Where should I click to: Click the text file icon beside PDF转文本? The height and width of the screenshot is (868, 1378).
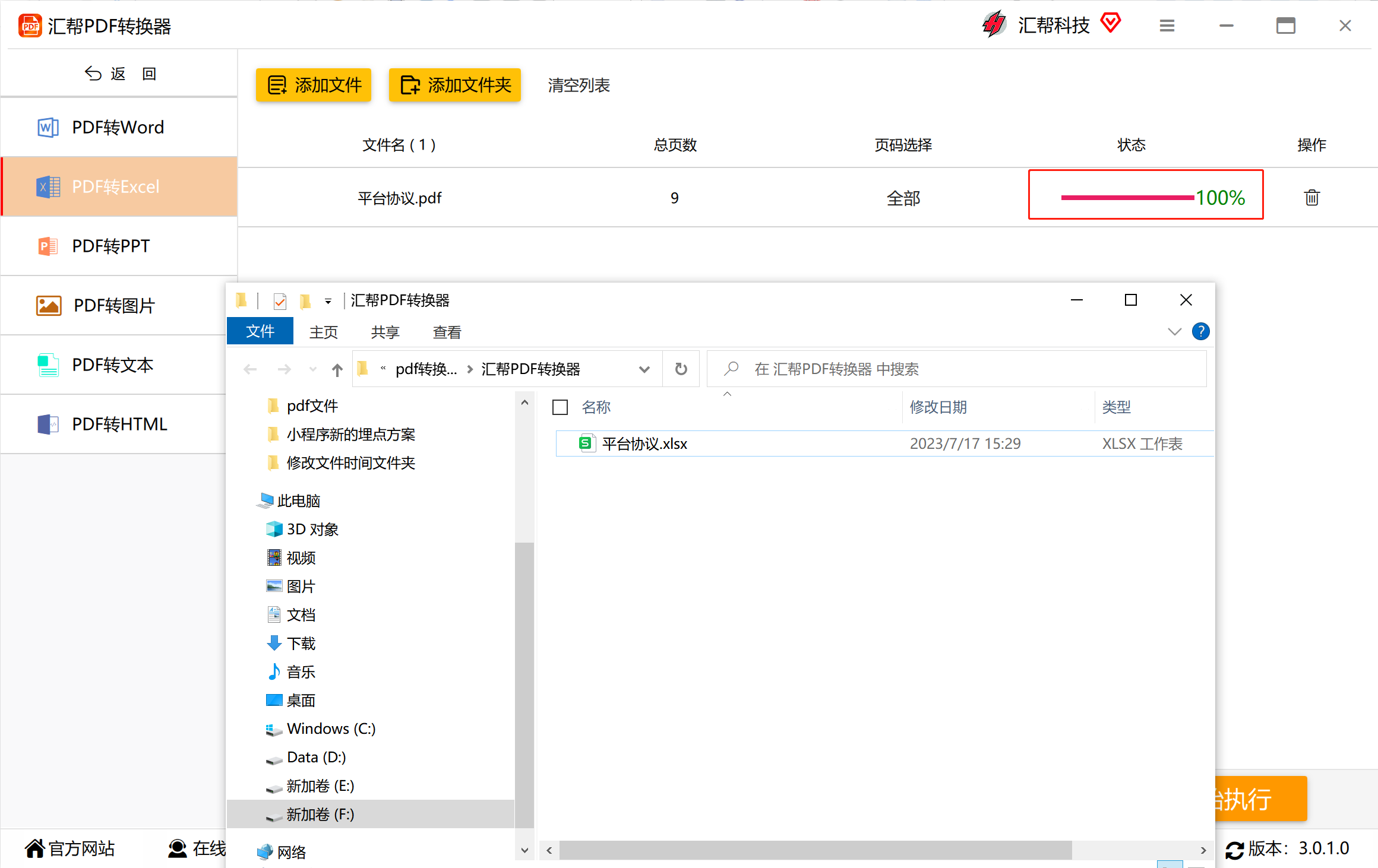[x=48, y=365]
